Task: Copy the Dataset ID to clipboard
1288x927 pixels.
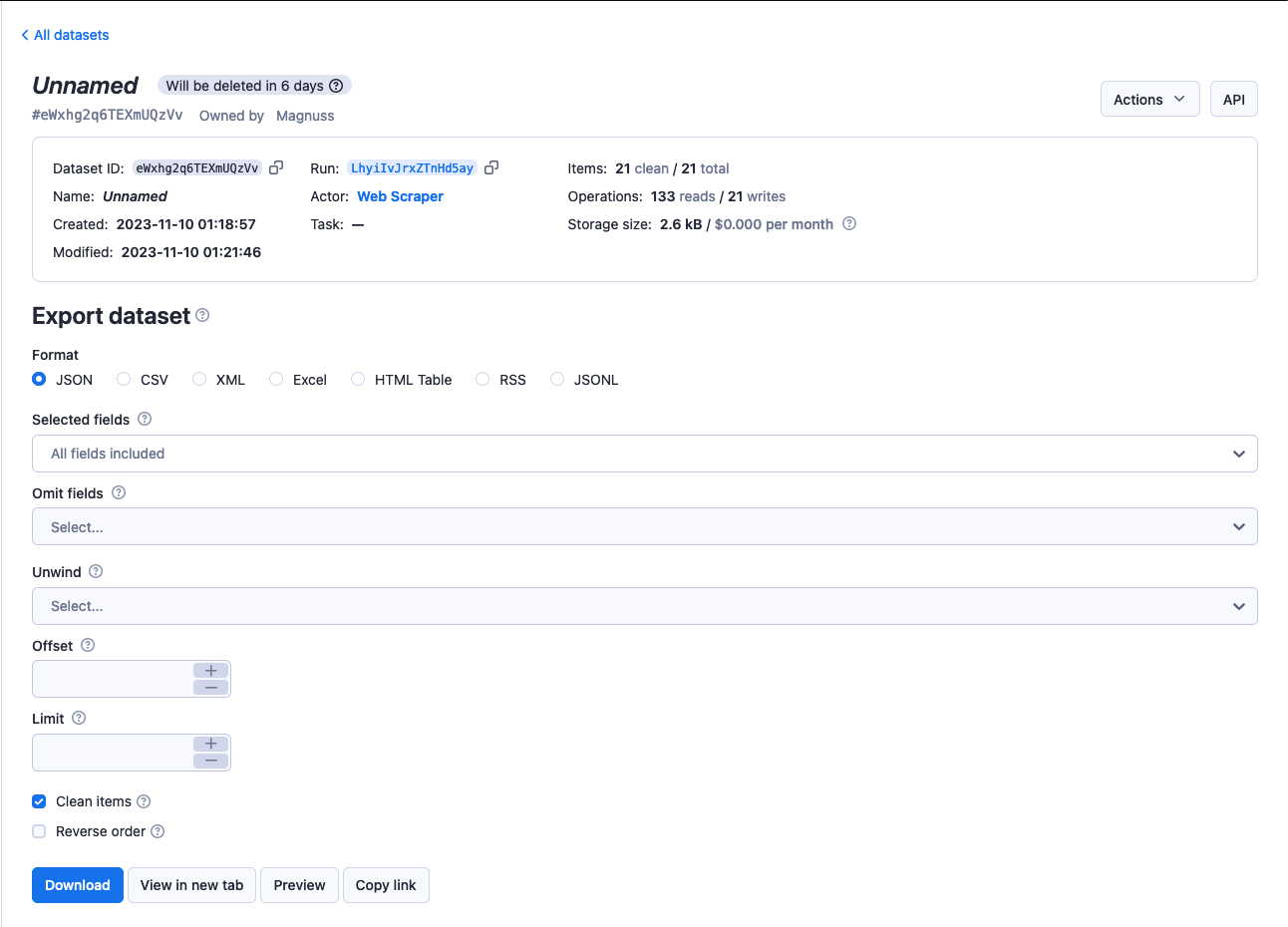Action: click(x=276, y=167)
